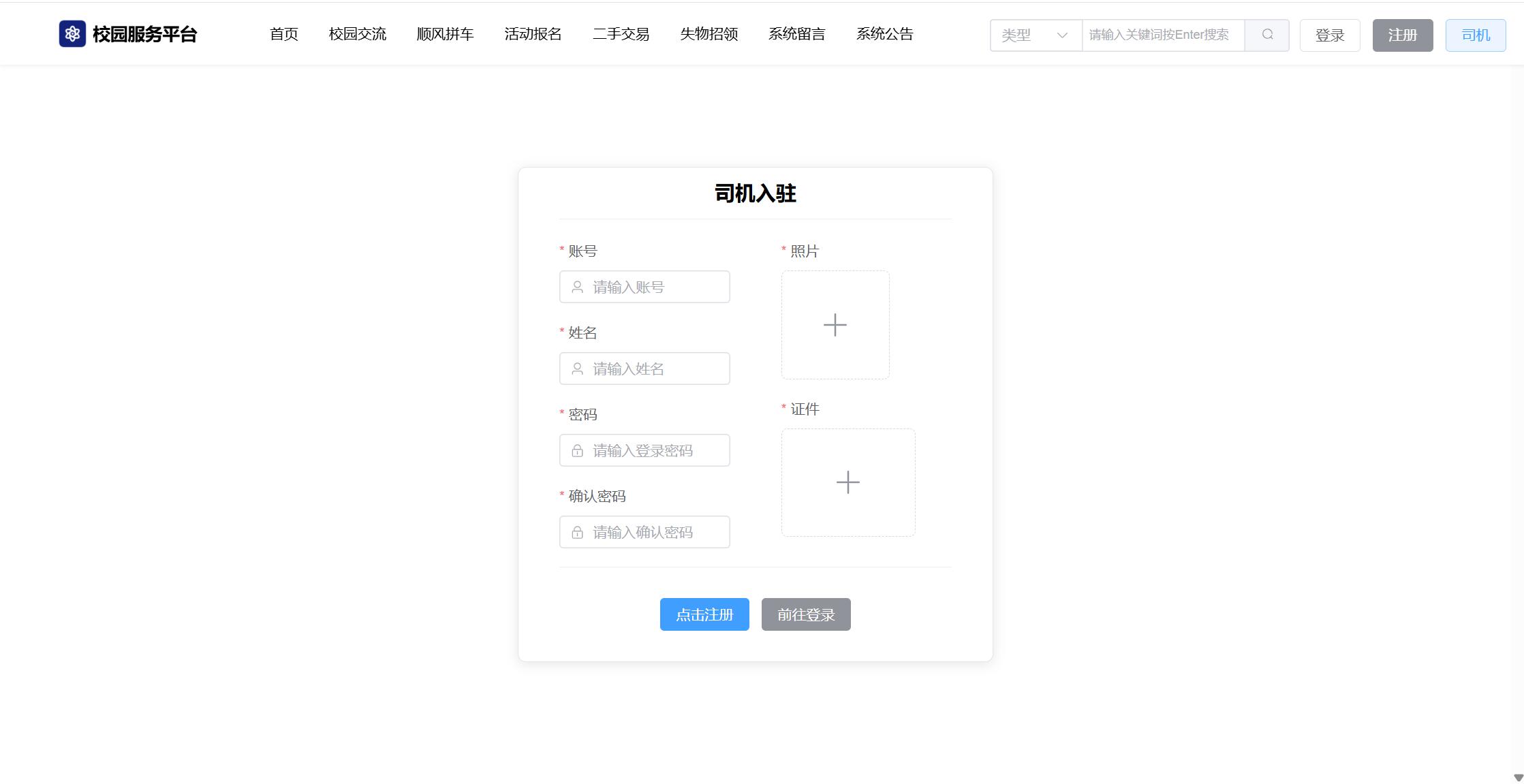Screen dimensions: 1524x784
Task: Click the 前往登录 button
Action: pos(806,614)
